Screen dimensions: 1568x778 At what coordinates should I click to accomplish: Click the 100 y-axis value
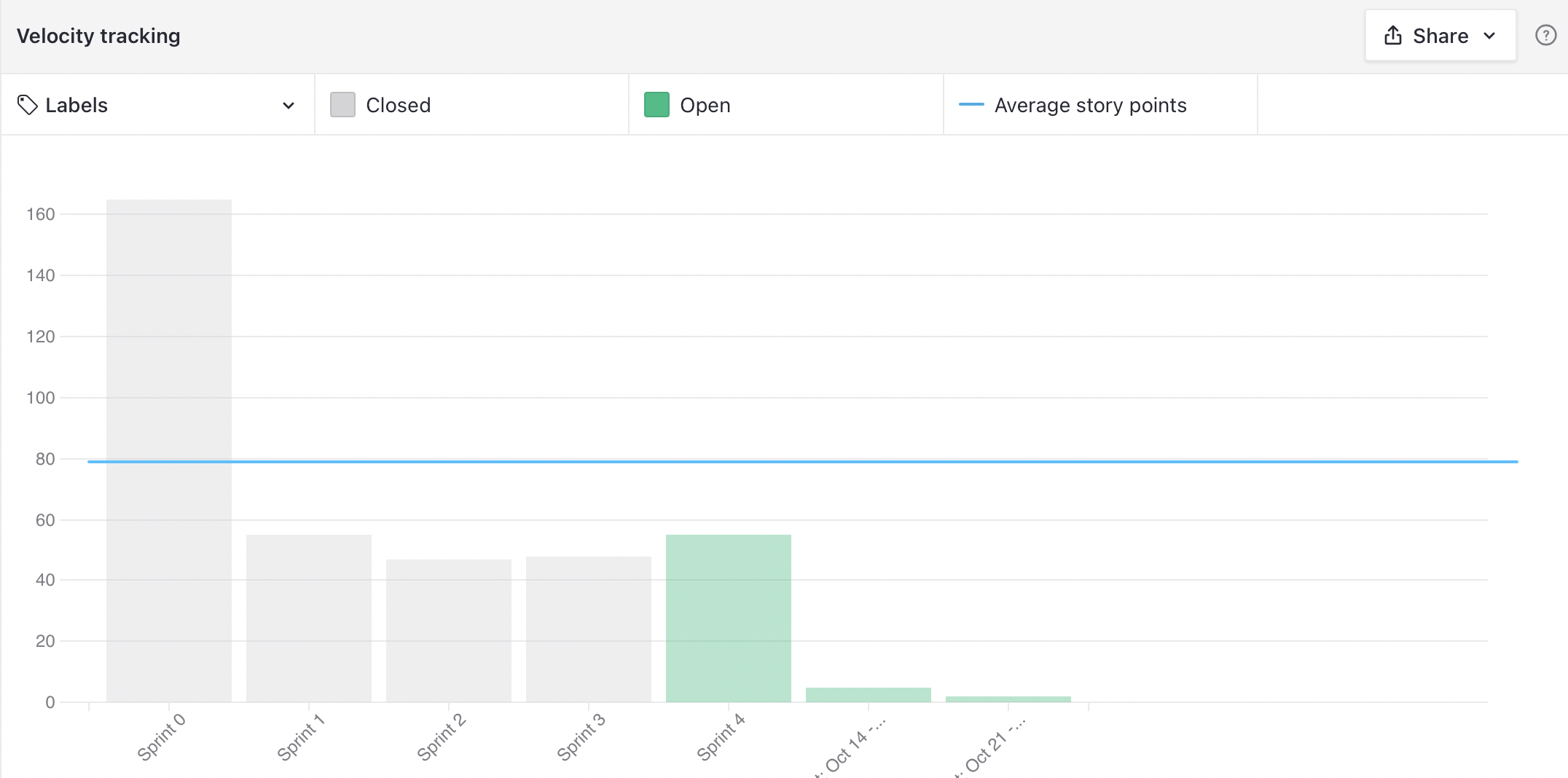[x=41, y=398]
